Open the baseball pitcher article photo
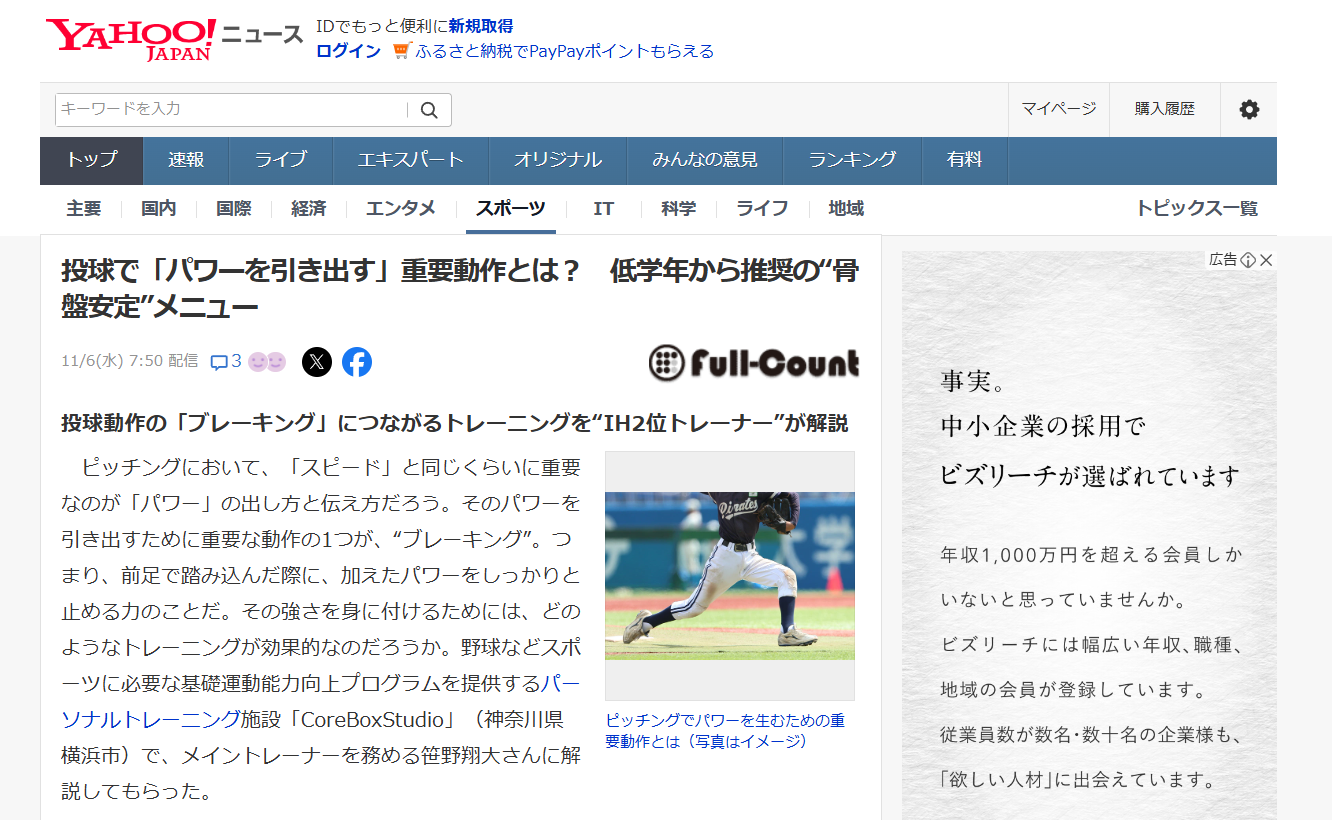The image size is (1332, 820). coord(730,575)
